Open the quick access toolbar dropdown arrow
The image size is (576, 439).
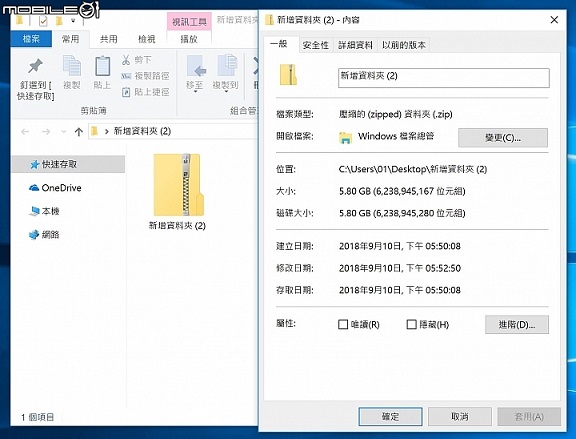point(73,21)
